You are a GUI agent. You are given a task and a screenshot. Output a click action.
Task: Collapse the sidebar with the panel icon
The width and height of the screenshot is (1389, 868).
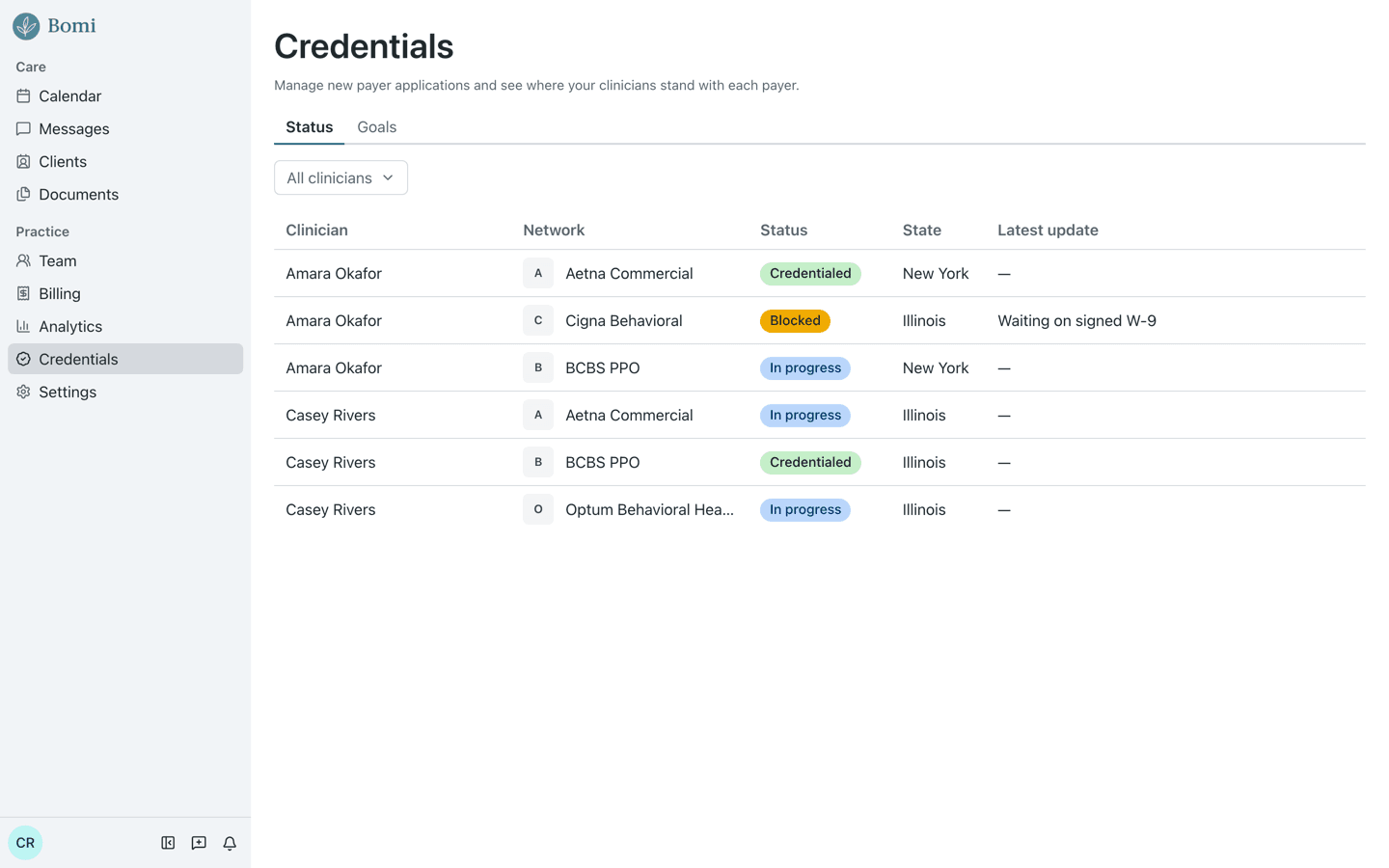[168, 843]
